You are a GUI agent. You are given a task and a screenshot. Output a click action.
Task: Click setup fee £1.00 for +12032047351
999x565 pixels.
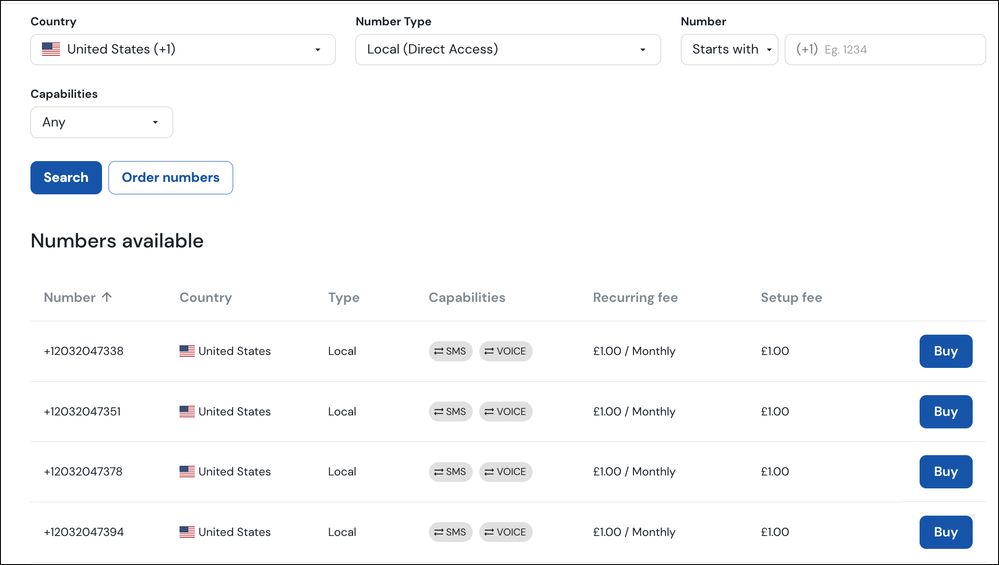pyautogui.click(x=775, y=411)
